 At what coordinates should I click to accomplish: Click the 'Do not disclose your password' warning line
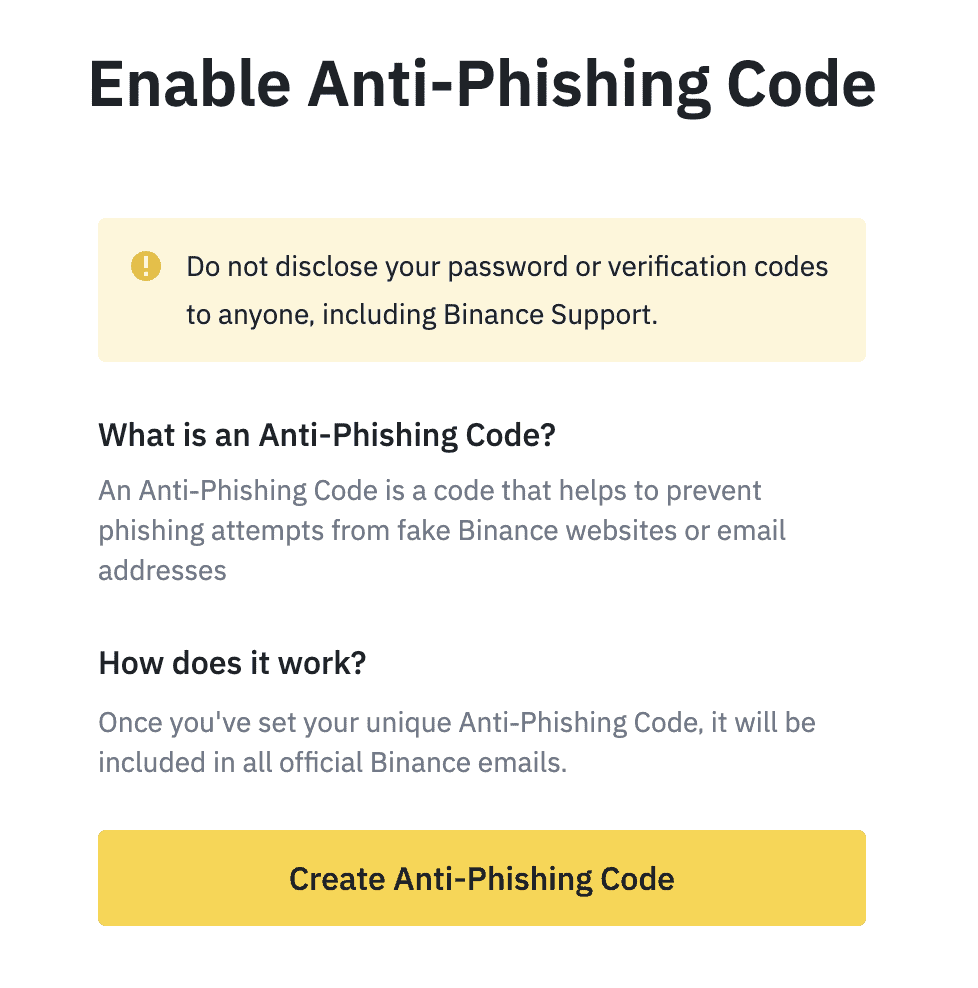click(x=507, y=267)
